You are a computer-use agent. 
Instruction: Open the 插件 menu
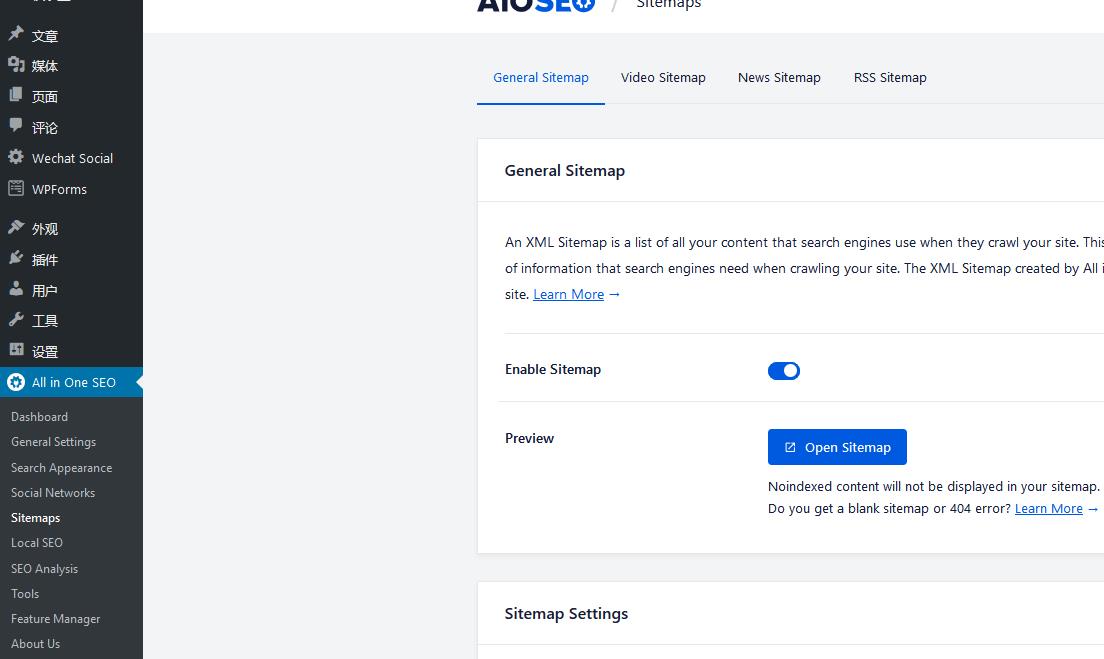click(x=71, y=259)
